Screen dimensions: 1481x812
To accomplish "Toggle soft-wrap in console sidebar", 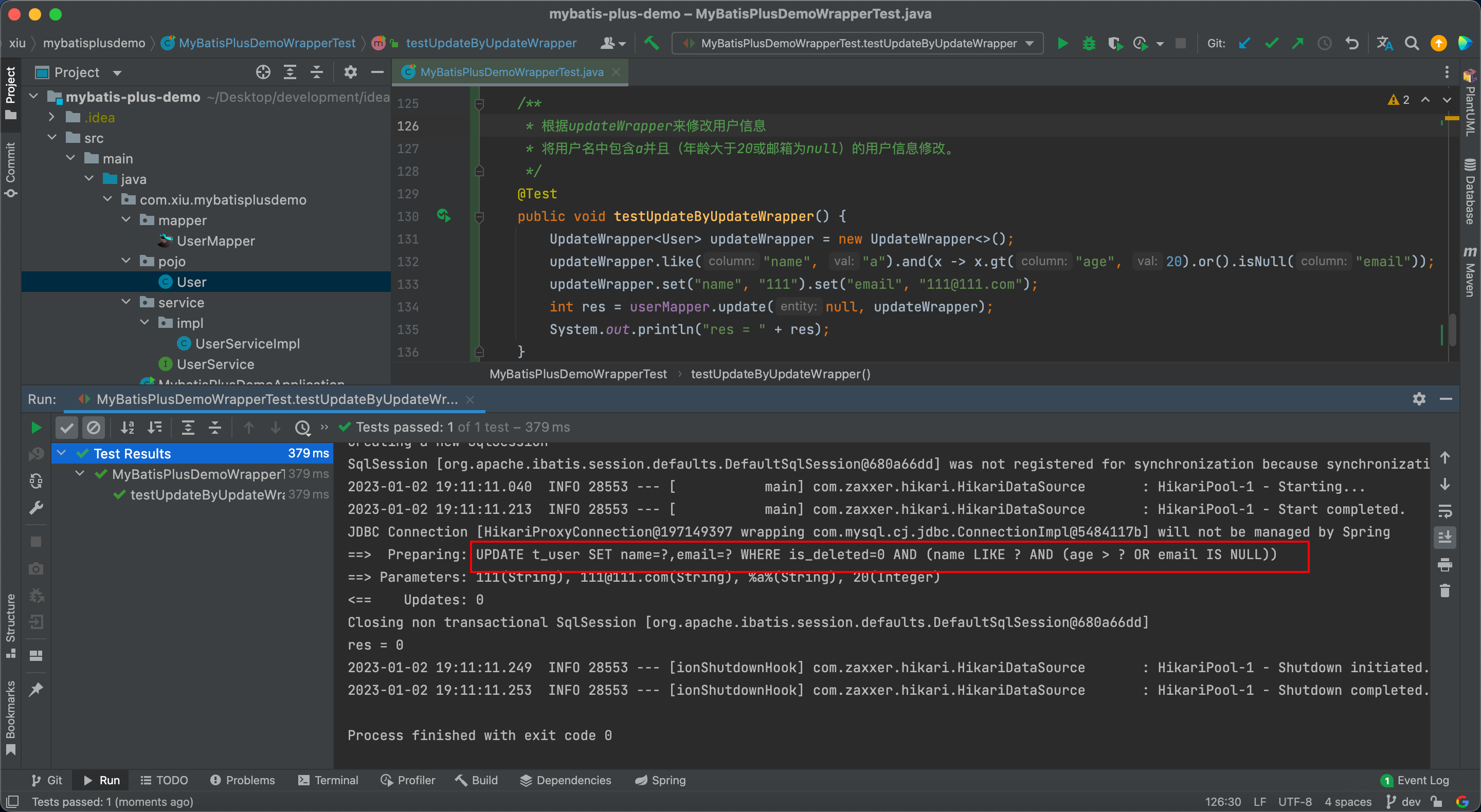I will 1445,511.
